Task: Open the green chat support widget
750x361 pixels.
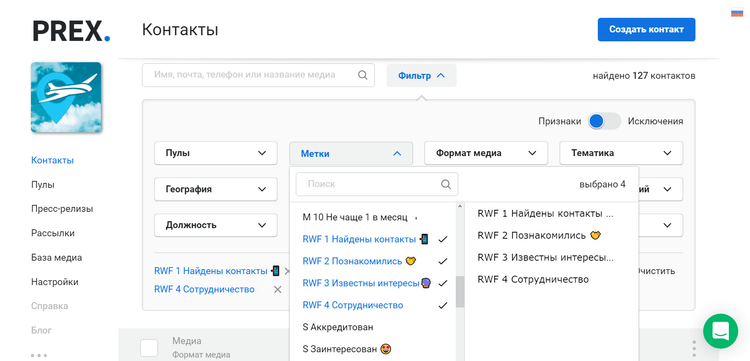Action: (x=720, y=331)
